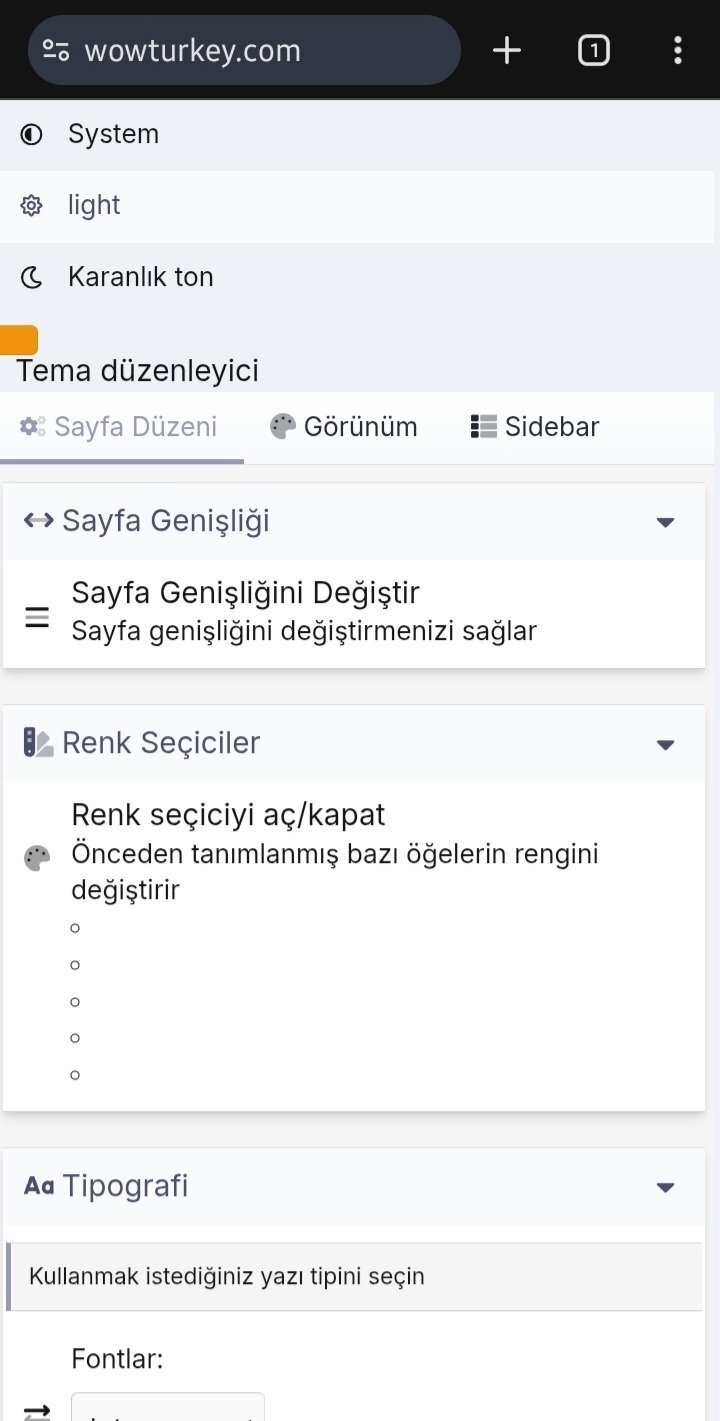Click Sayfa Genişliğini Değiştir link
The image size is (720, 1421).
(x=245, y=593)
